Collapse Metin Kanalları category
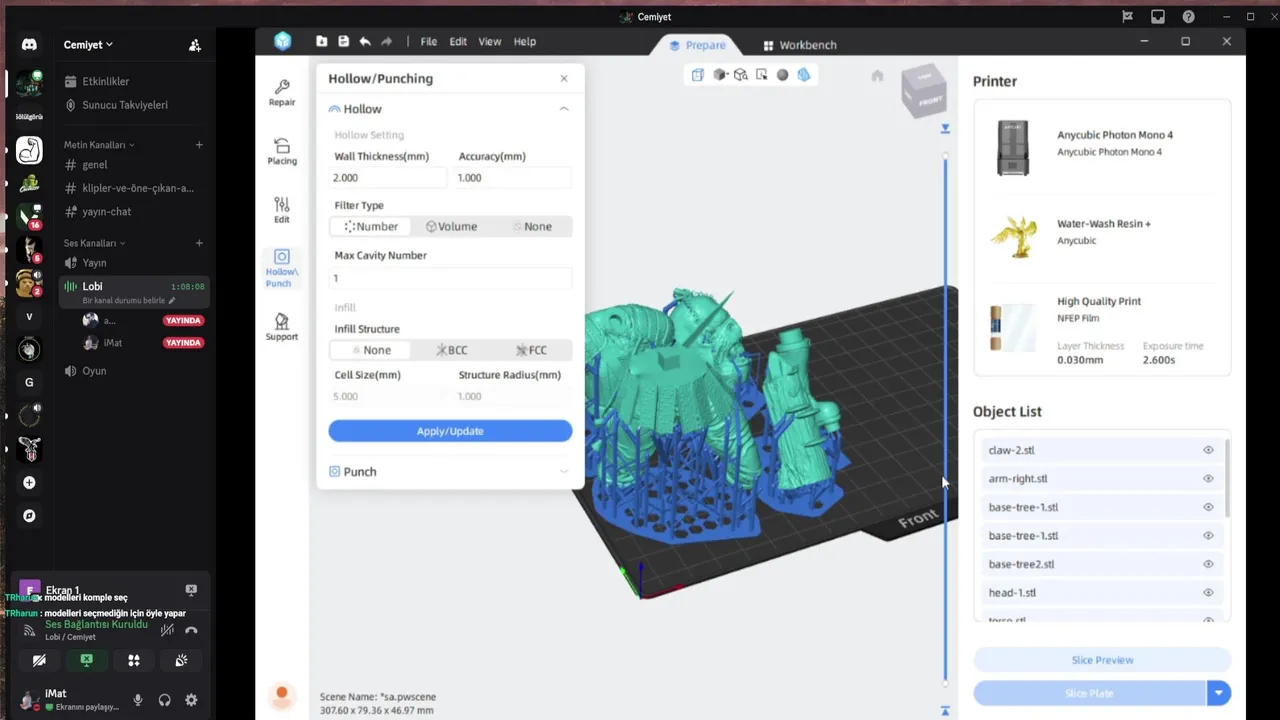This screenshot has height=720, width=1280. [x=99, y=145]
